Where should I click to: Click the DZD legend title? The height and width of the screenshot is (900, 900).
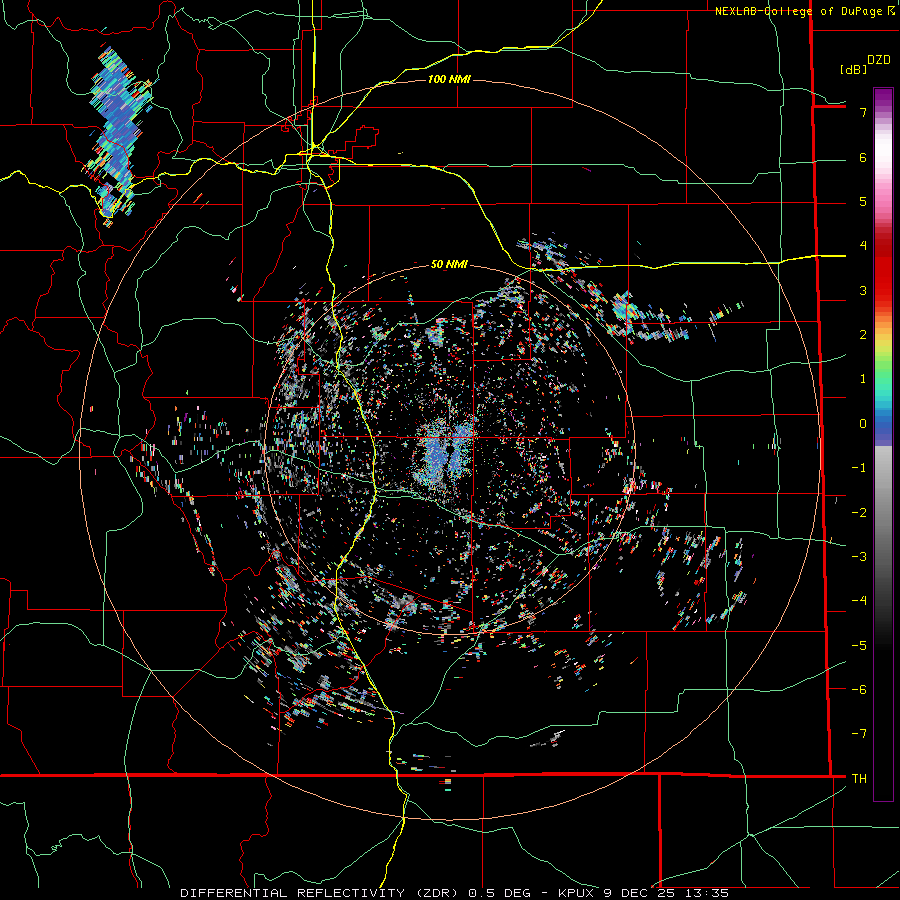coord(879,60)
